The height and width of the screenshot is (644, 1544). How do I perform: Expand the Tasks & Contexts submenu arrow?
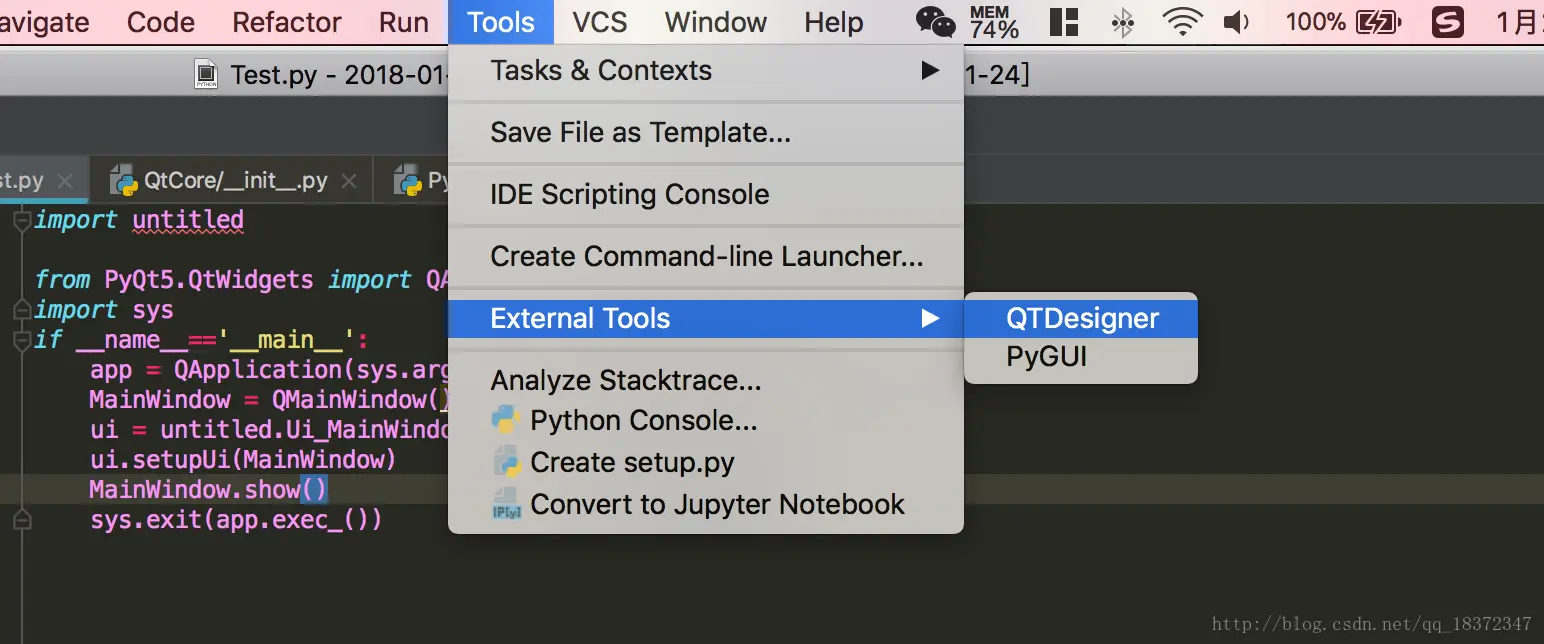(930, 70)
